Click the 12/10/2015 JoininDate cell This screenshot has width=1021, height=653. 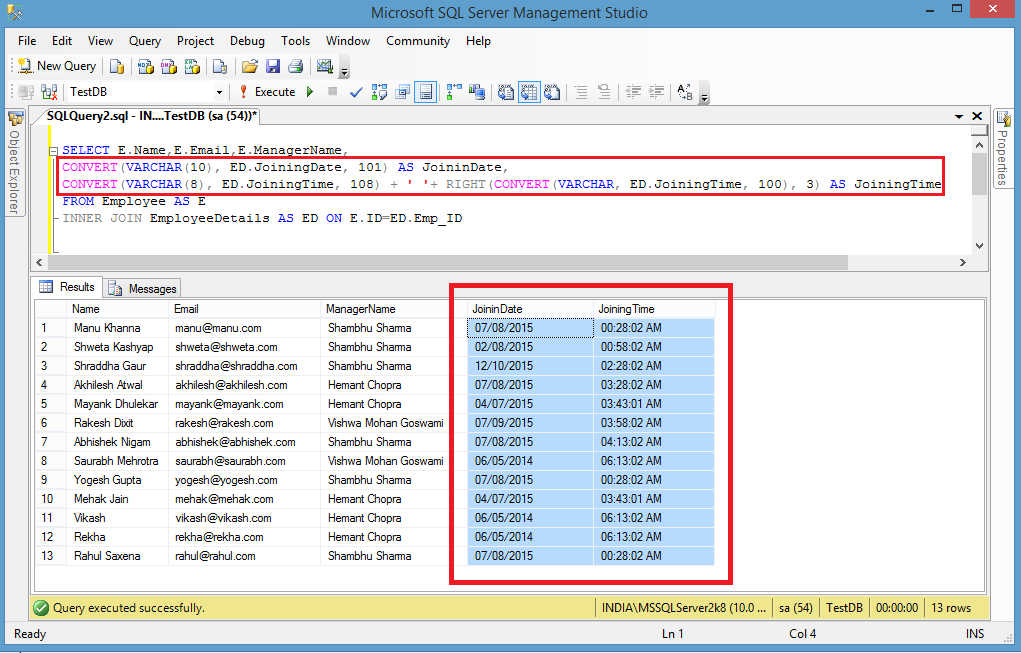click(x=531, y=366)
